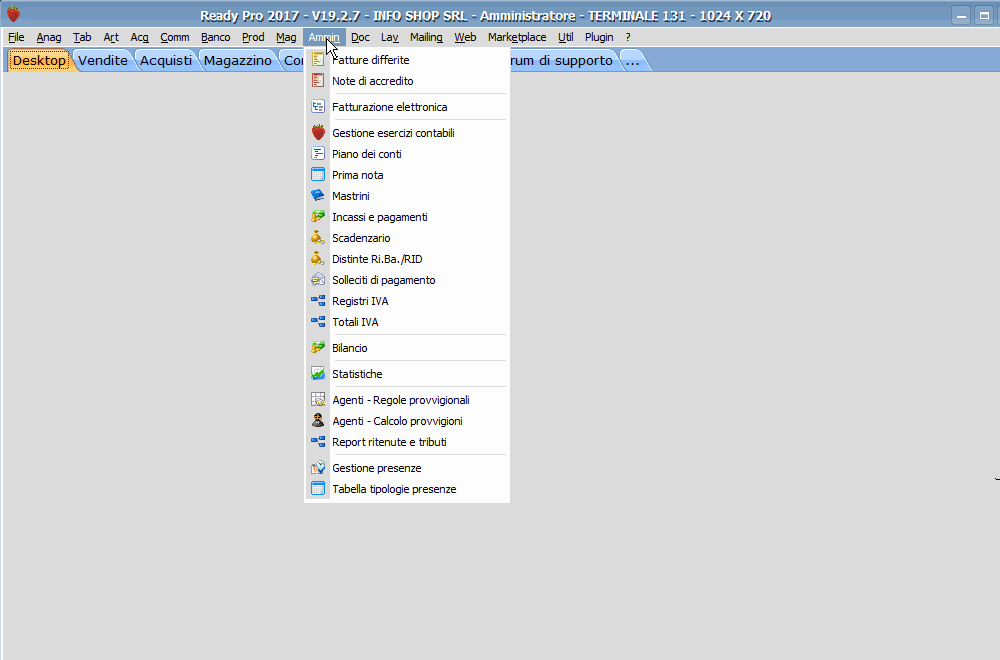Open the Plugin menu
The height and width of the screenshot is (660, 1000).
tap(599, 37)
